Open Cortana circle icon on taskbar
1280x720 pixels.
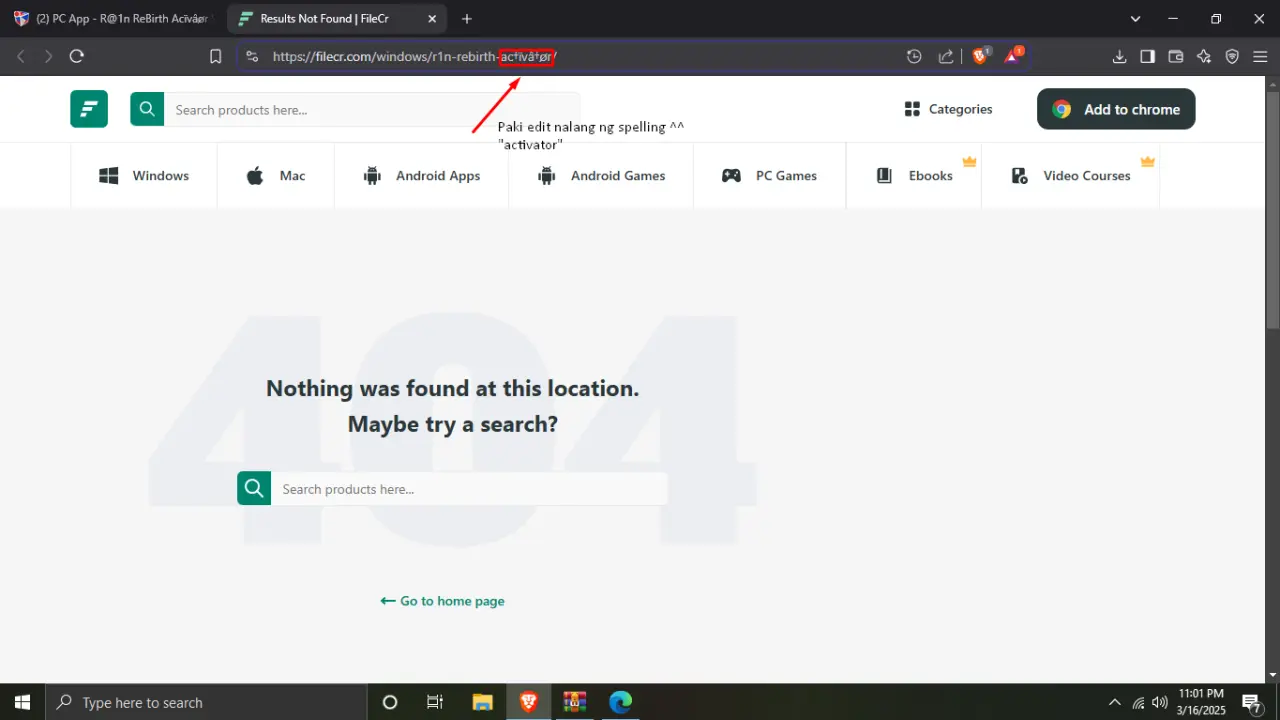point(390,702)
